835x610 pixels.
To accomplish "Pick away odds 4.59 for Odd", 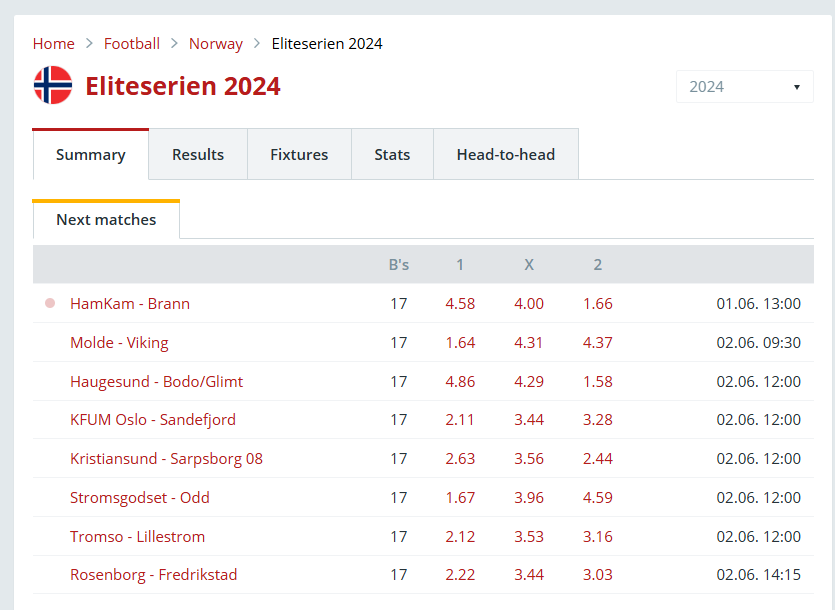I will 597,498.
